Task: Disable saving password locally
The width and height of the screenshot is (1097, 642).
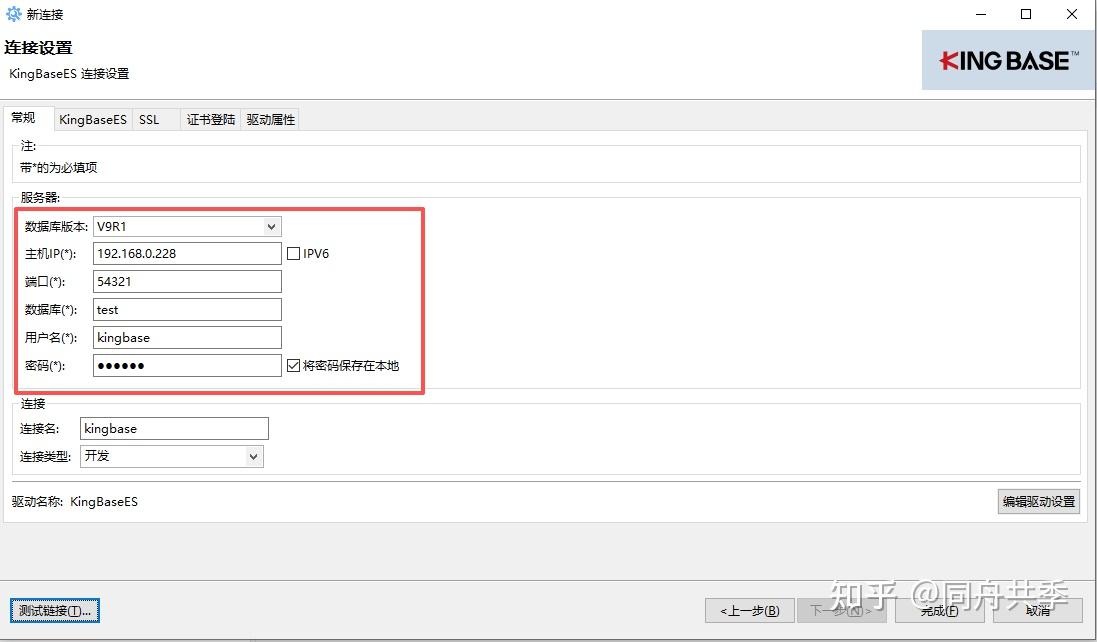Action: click(x=293, y=365)
